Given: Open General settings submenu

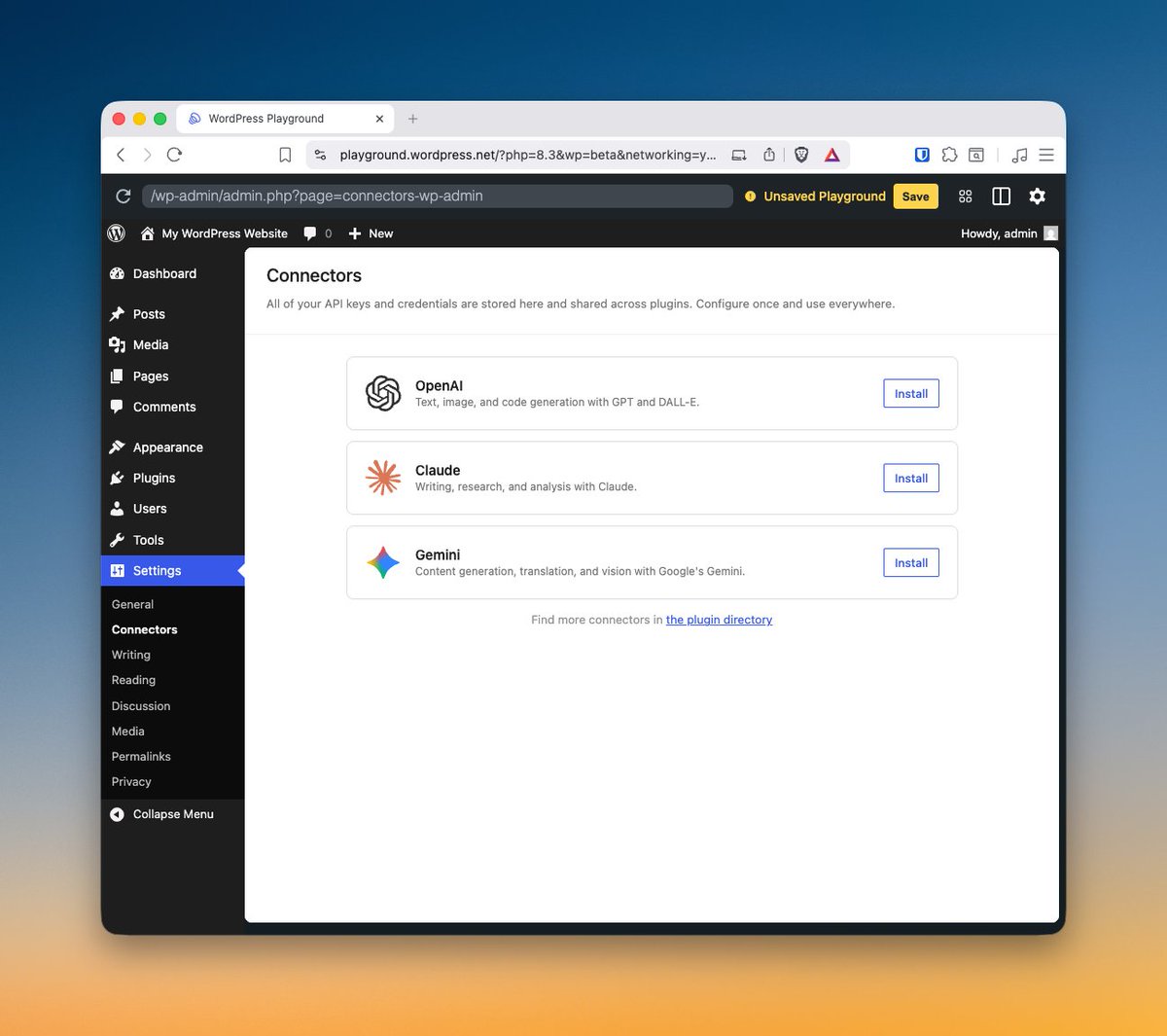Looking at the screenshot, I should pyautogui.click(x=133, y=604).
